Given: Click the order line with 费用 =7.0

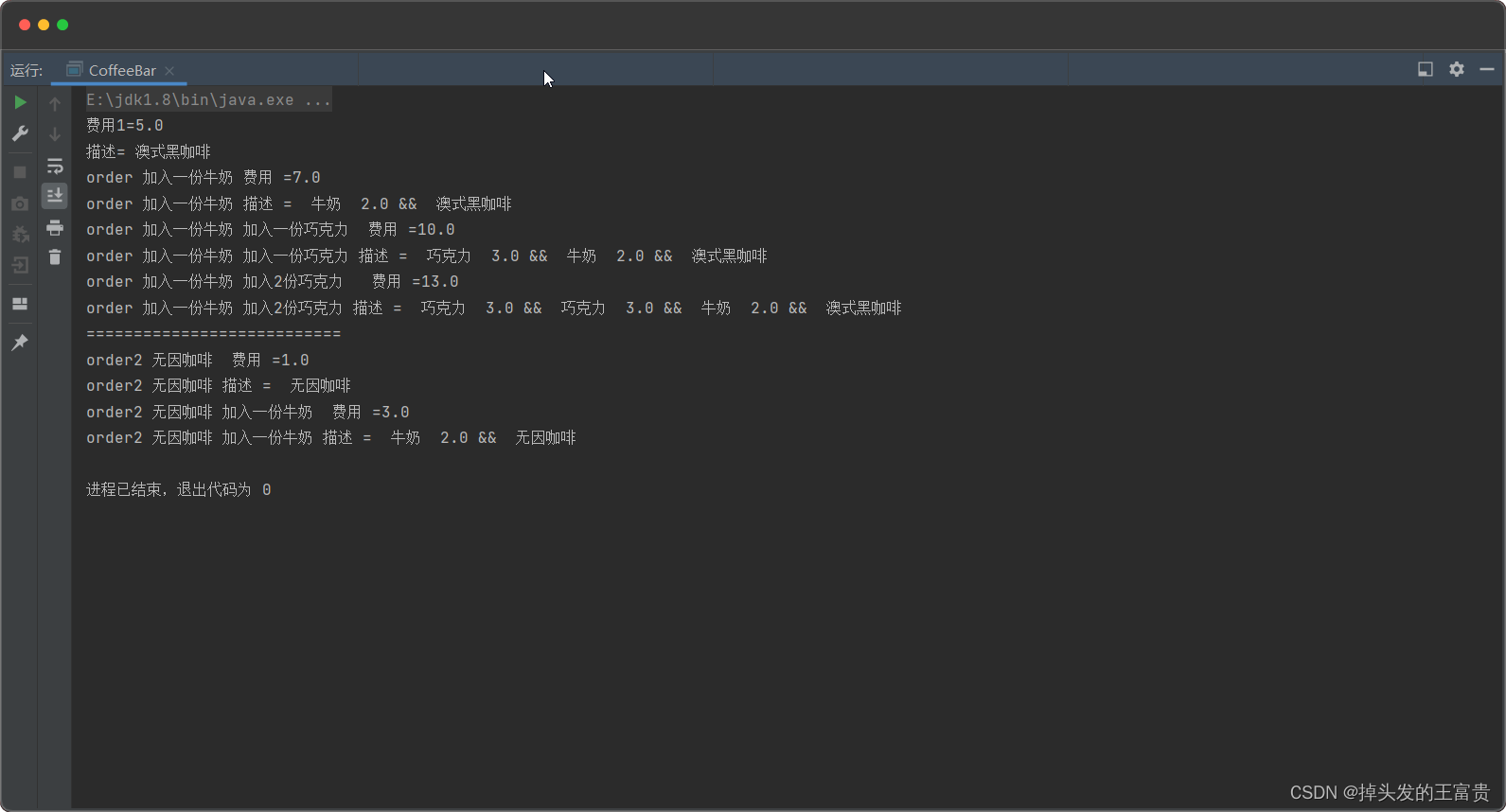Looking at the screenshot, I should [x=204, y=177].
